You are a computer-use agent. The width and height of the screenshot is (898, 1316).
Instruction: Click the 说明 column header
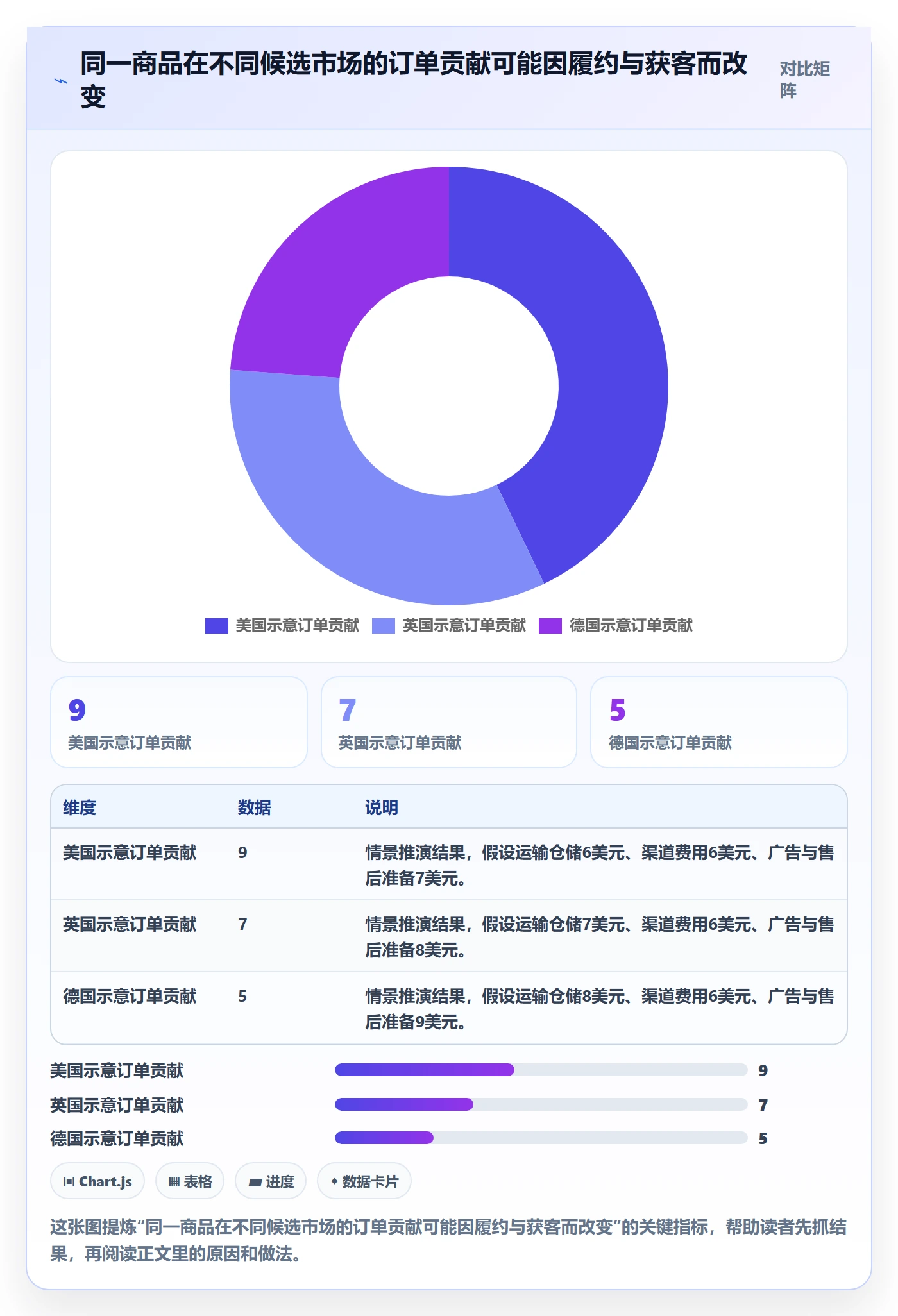pyautogui.click(x=382, y=807)
